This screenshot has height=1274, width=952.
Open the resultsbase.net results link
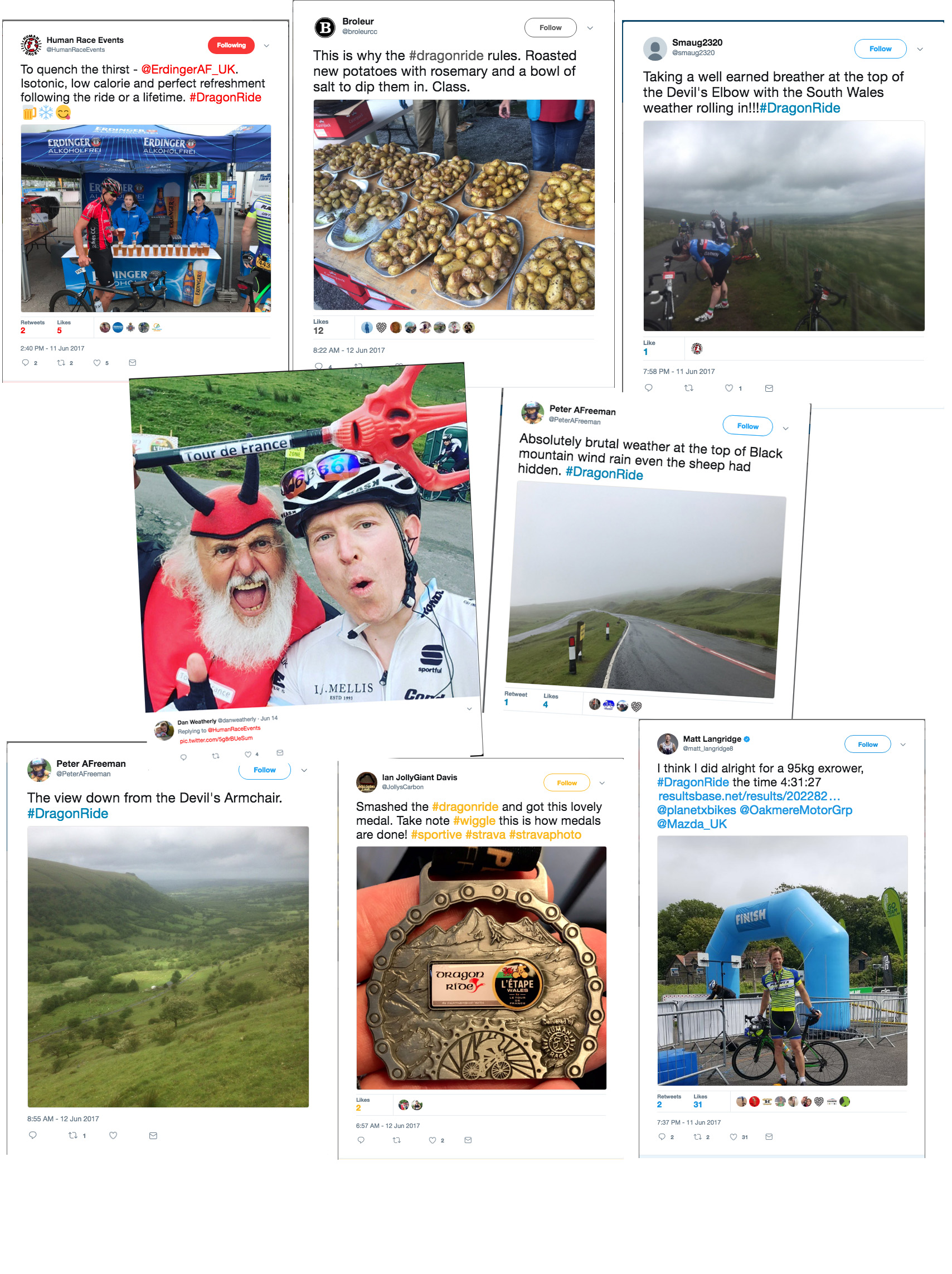click(x=748, y=795)
